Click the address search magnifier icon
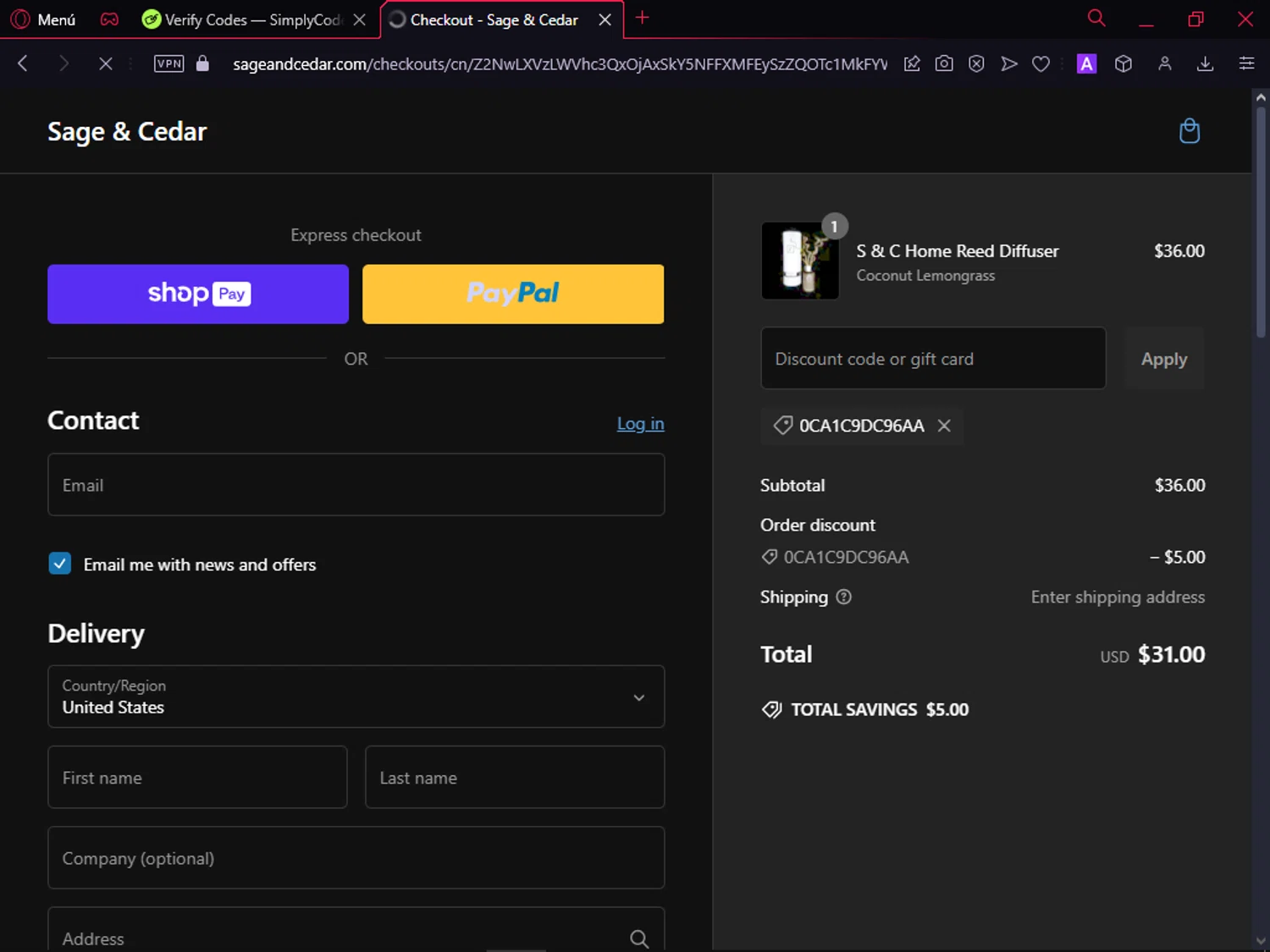 tap(639, 938)
